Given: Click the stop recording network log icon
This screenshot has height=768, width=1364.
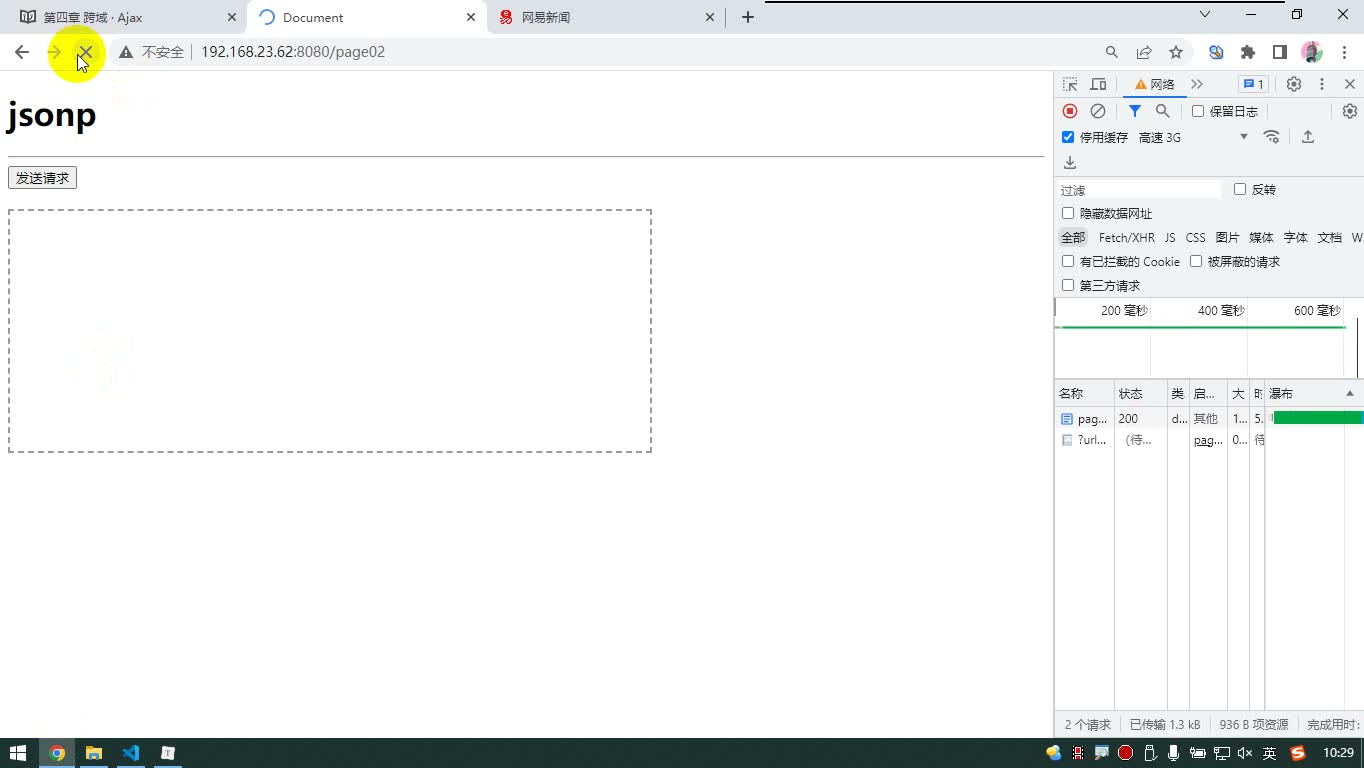Looking at the screenshot, I should [x=1070, y=111].
